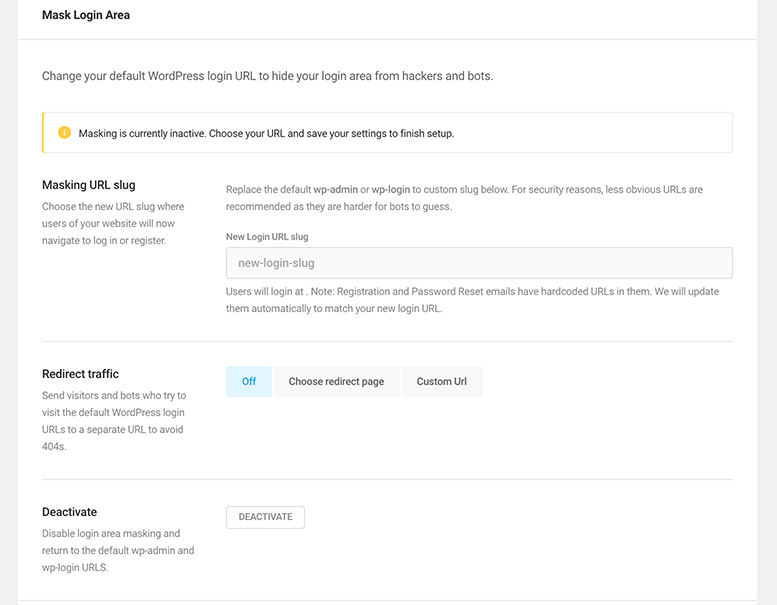Viewport: 777px width, 605px height.
Task: Click the Mask Login Area panel title
Action: [x=86, y=16]
